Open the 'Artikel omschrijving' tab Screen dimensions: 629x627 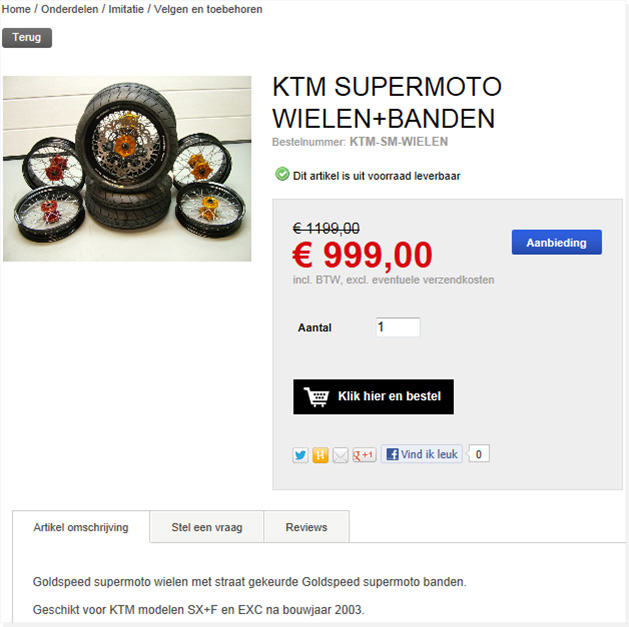81,527
